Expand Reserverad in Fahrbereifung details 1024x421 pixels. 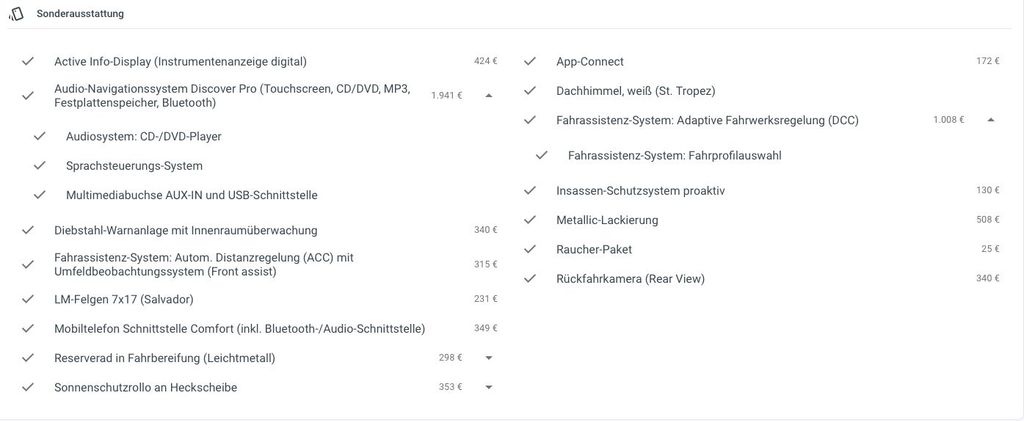tap(488, 358)
